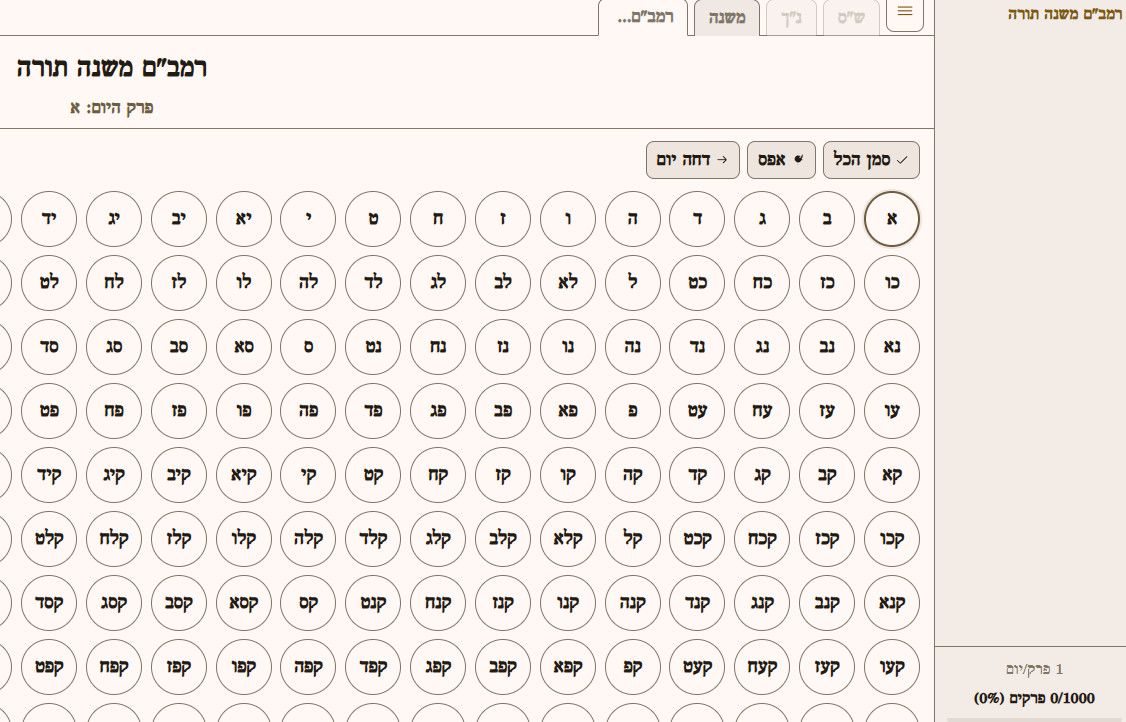Select the רמב"ם tab
Screen dimensions: 1126x722
point(643,17)
